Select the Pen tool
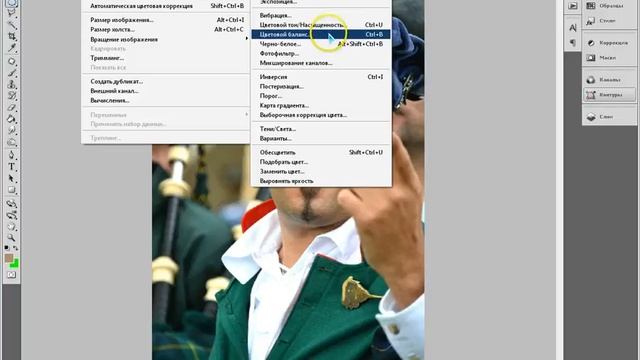 point(11,156)
